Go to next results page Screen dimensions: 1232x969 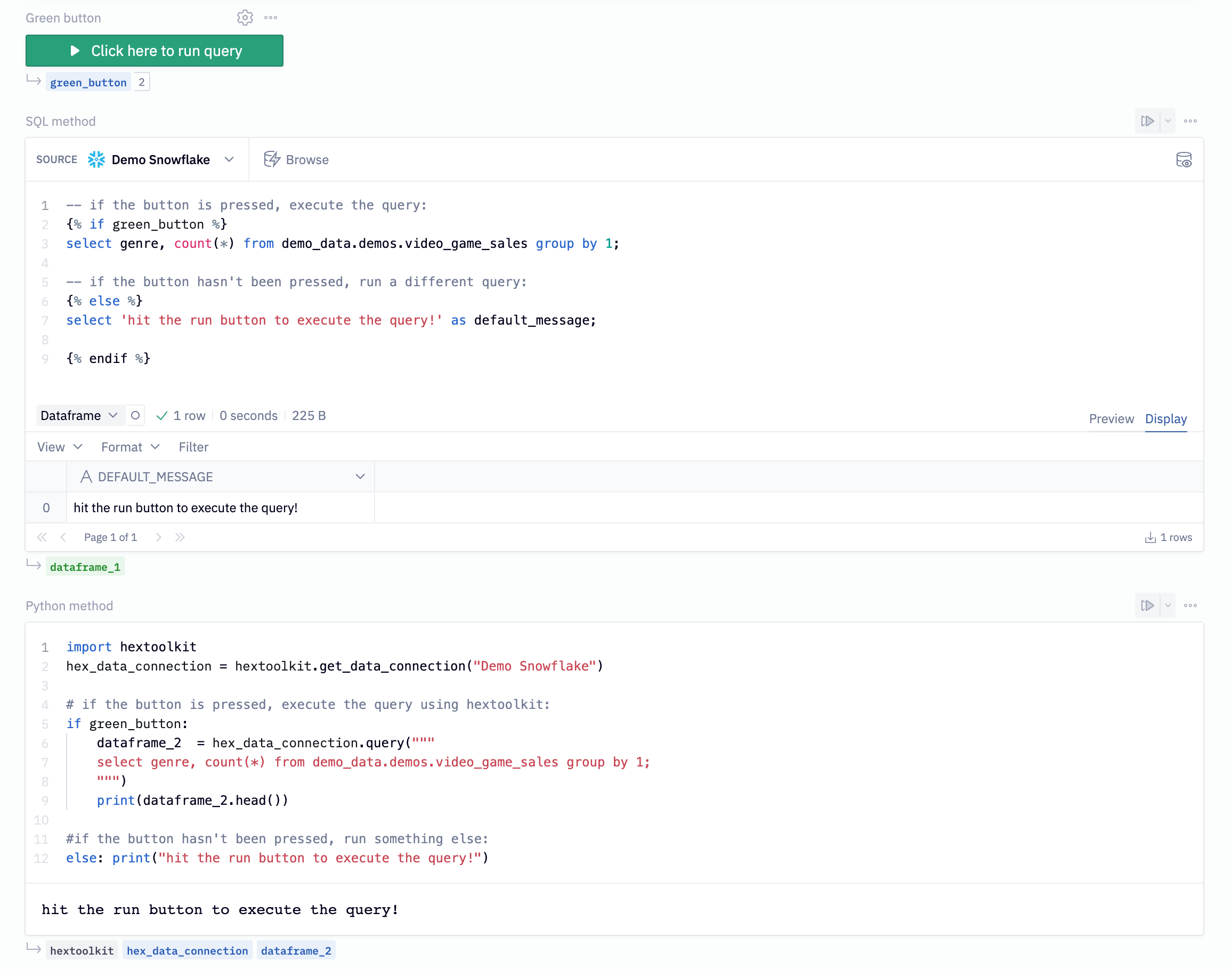pyautogui.click(x=158, y=537)
